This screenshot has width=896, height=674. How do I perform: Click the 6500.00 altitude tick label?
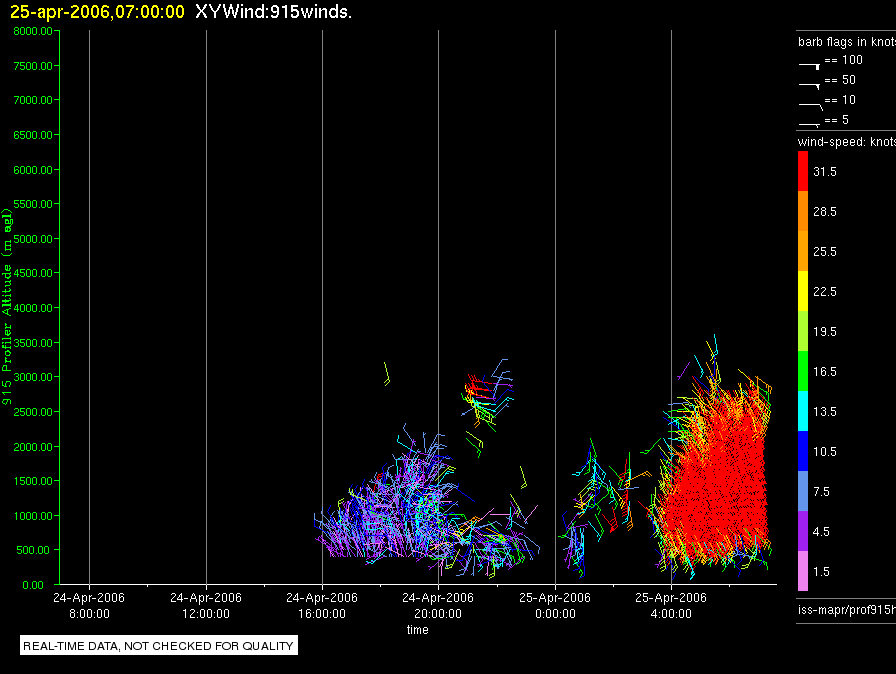[x=33, y=135]
